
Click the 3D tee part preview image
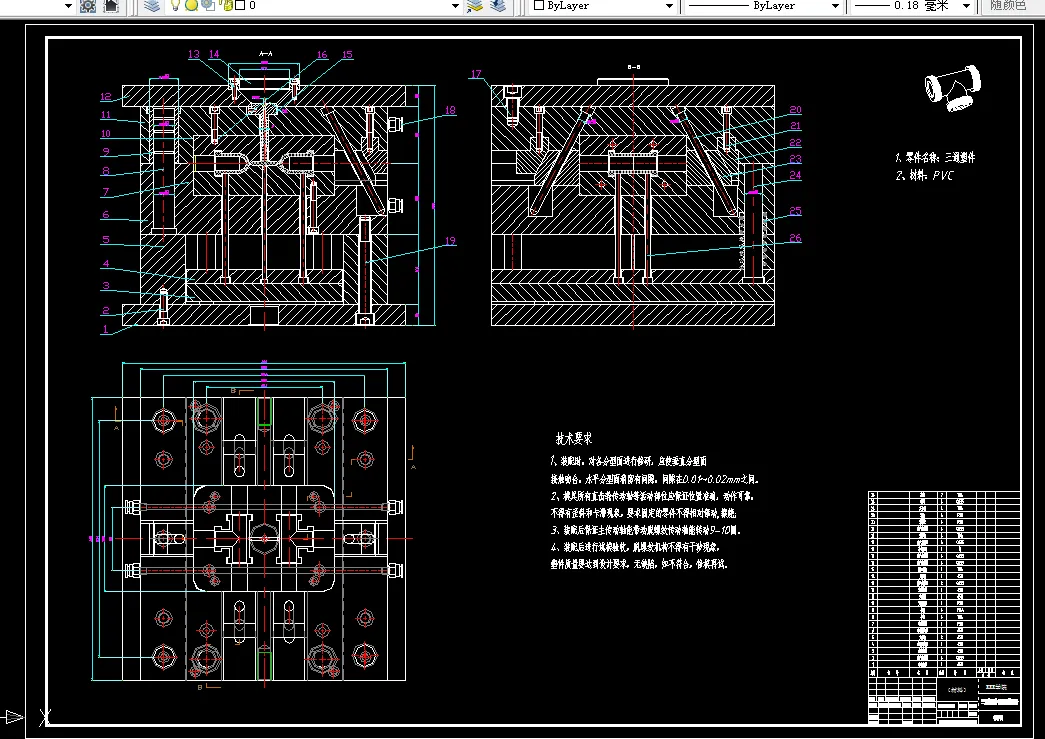click(952, 89)
